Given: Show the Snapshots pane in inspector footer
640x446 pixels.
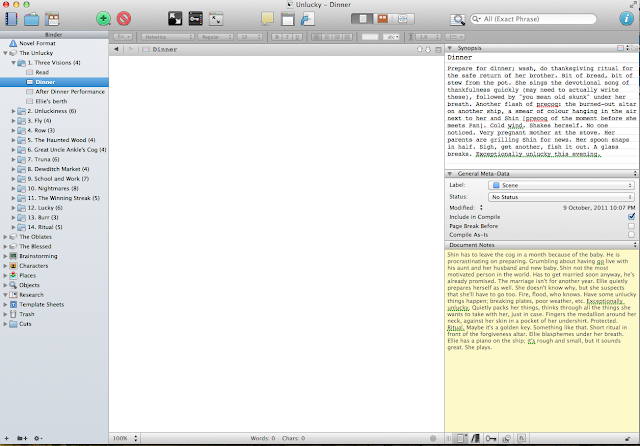Looking at the screenshot, I should coord(507,438).
